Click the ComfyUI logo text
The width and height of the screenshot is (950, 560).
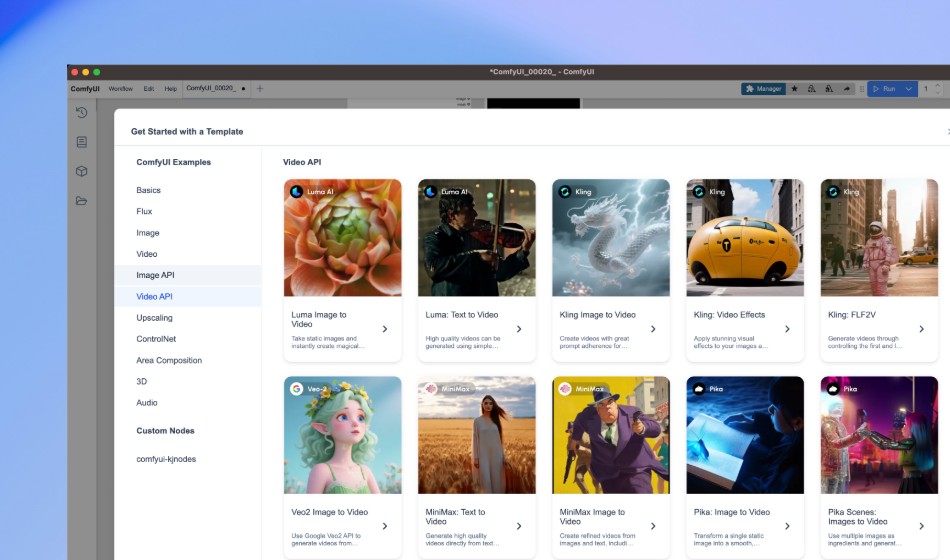click(85, 88)
